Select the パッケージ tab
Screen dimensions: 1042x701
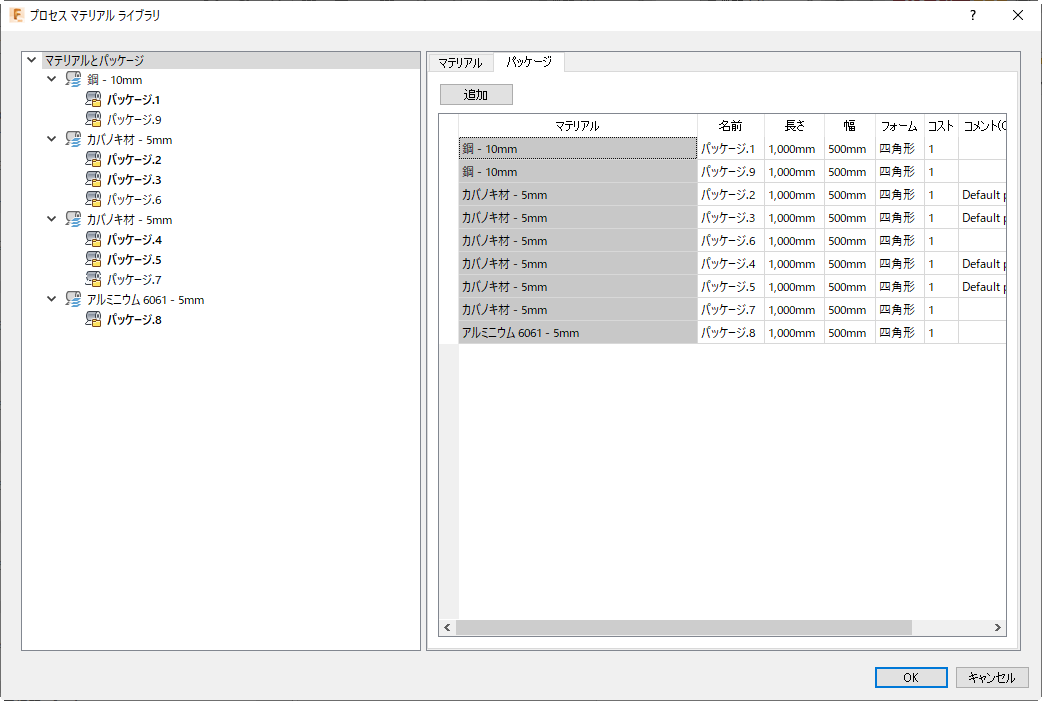529,62
